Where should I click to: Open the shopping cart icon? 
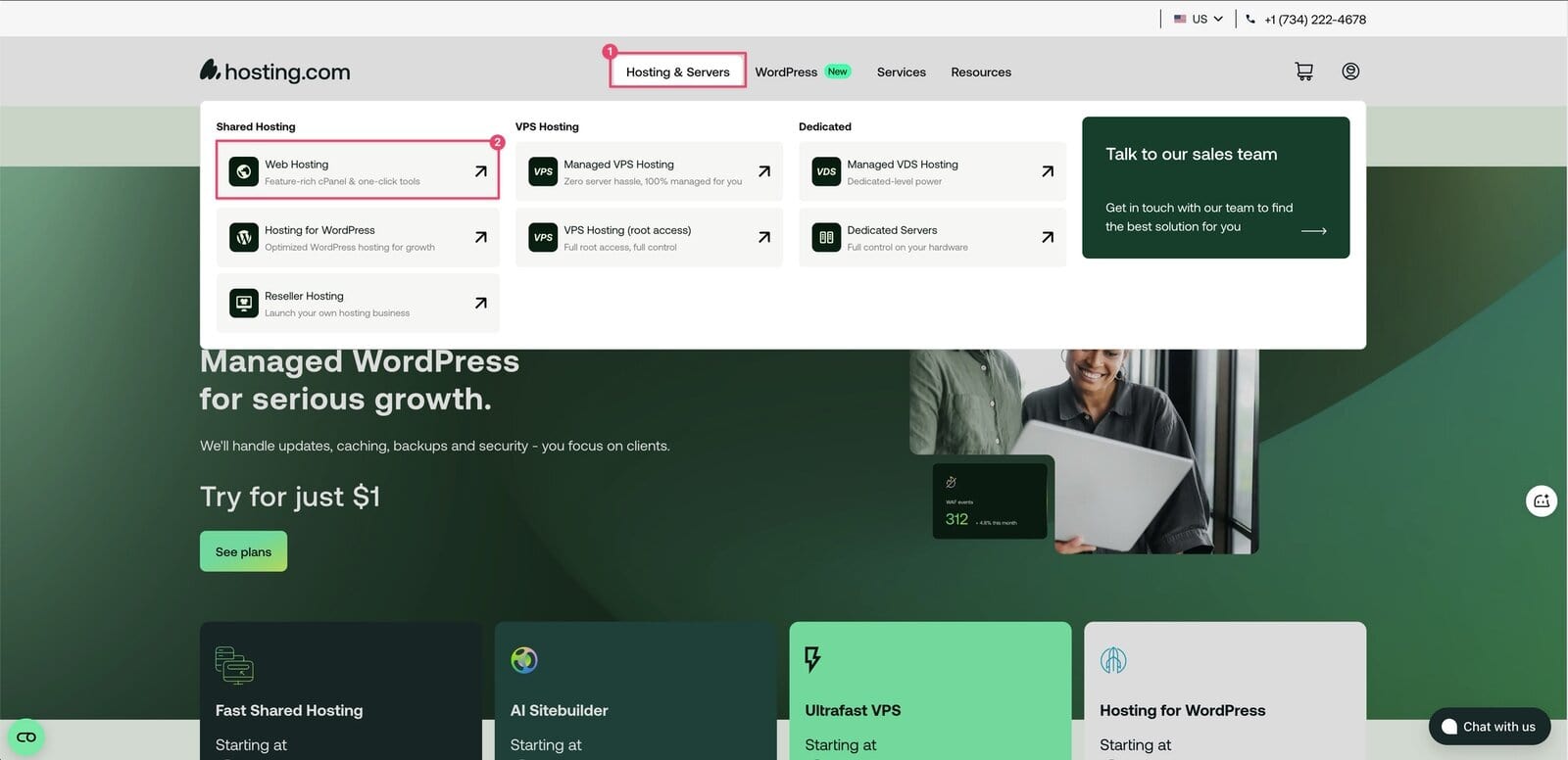tap(1303, 71)
